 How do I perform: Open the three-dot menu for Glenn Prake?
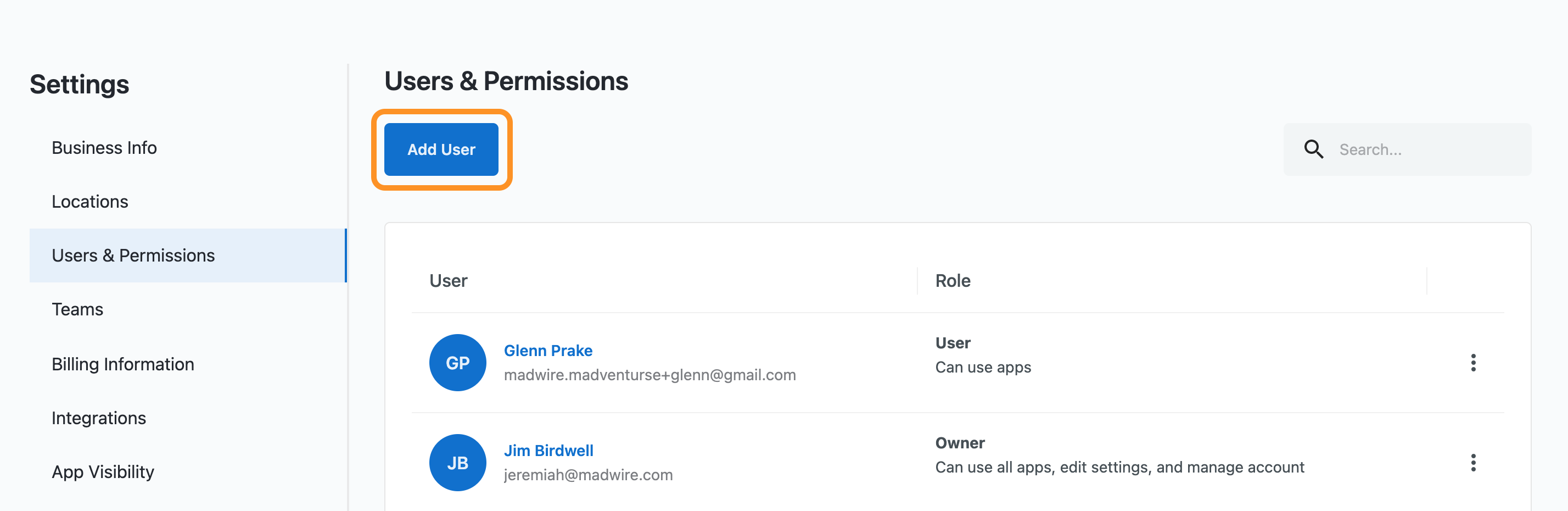pos(1472,363)
